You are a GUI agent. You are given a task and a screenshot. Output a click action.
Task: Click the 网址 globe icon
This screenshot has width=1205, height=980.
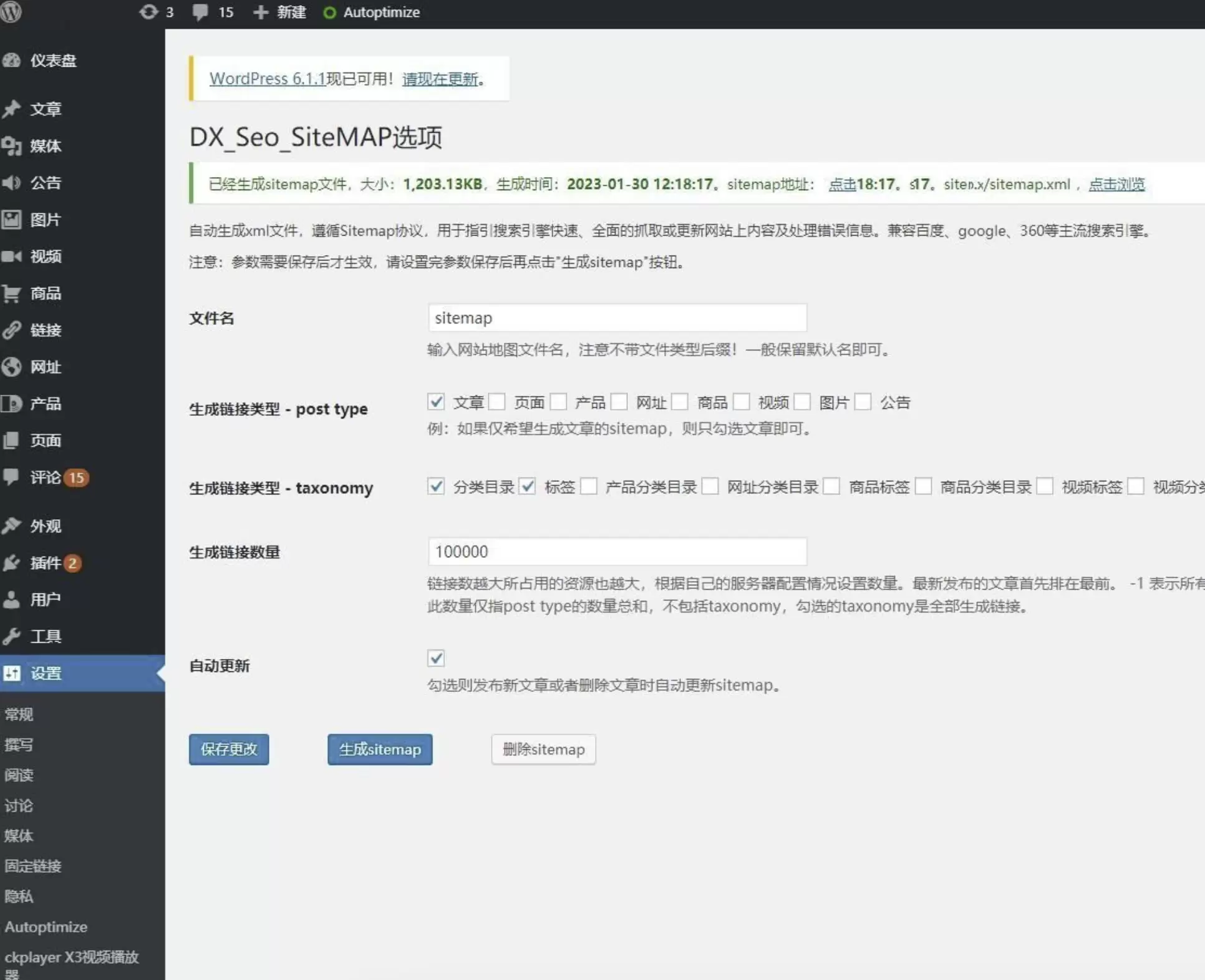point(11,367)
